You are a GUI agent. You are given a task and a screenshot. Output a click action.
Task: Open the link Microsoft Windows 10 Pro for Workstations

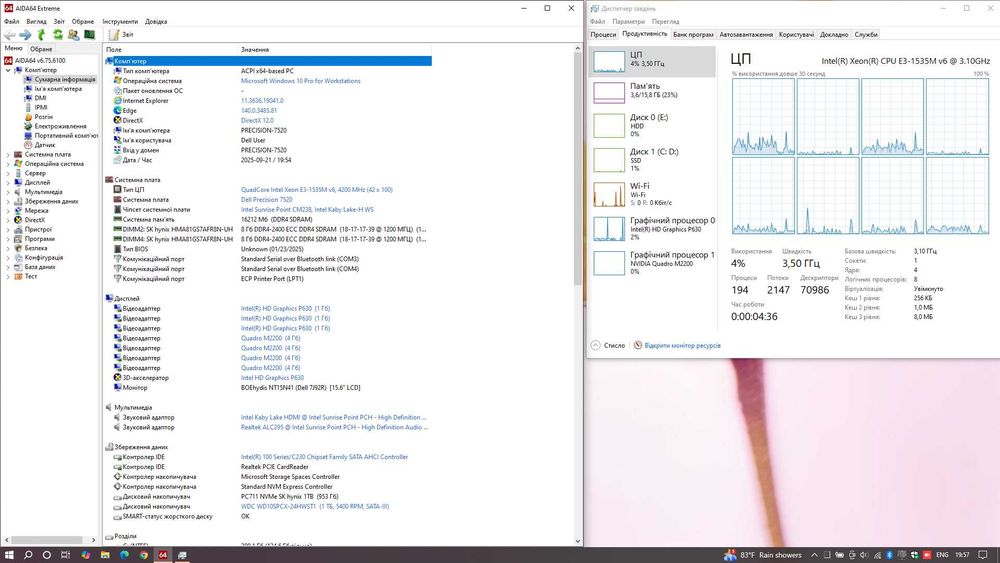(300, 81)
